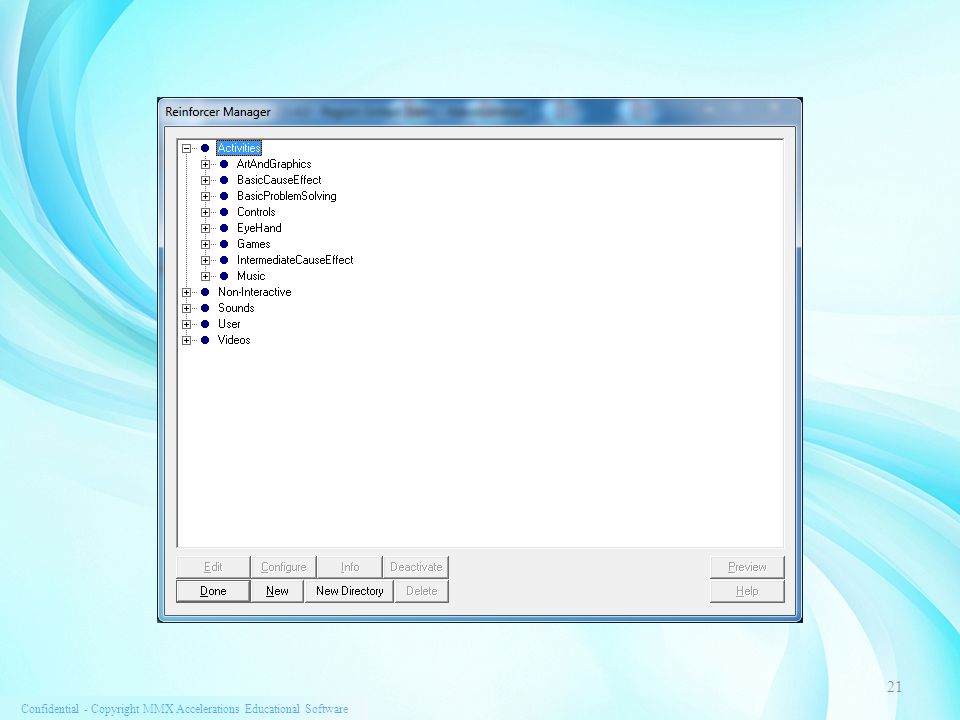Select the Videos tree item

(x=234, y=340)
